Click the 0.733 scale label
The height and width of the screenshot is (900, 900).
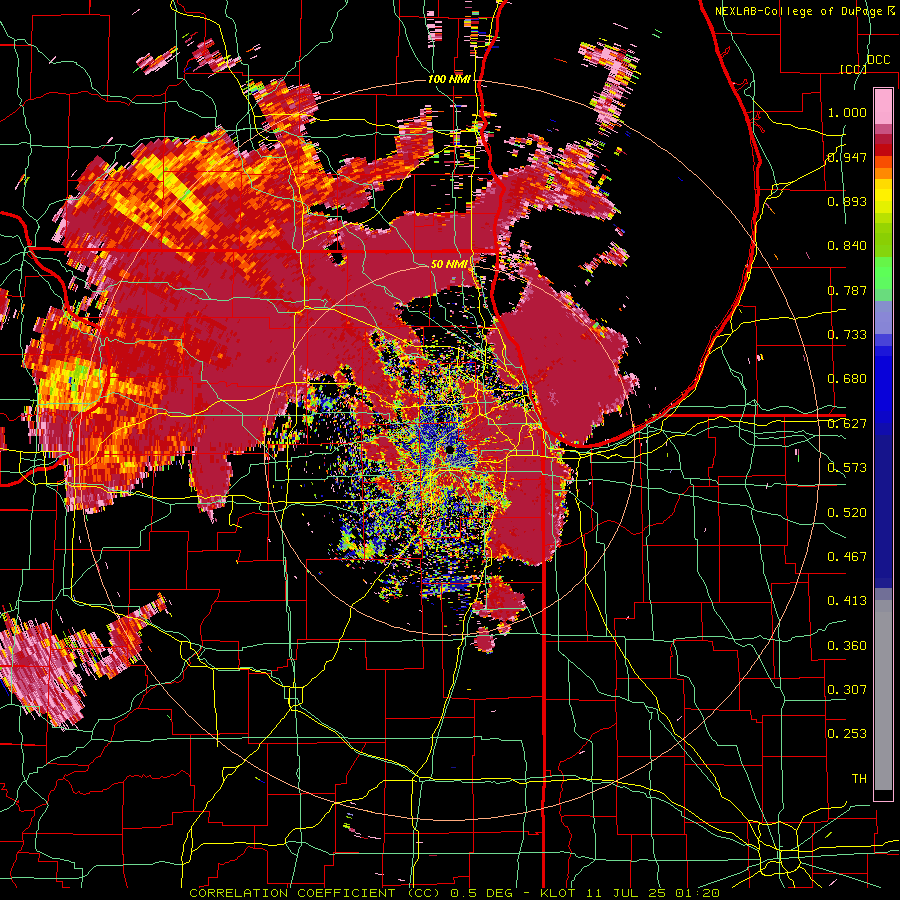(x=847, y=335)
